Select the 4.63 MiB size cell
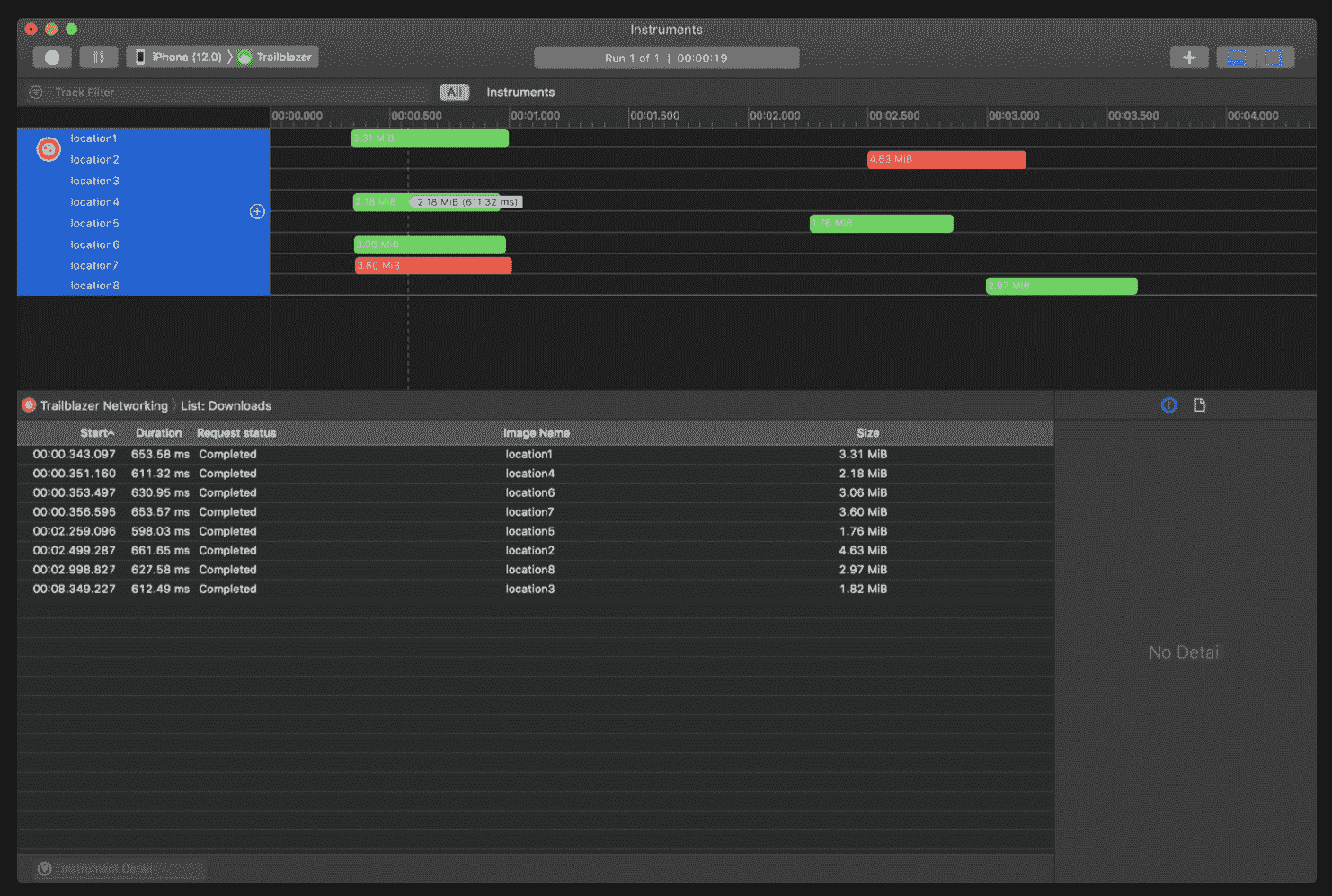The width and height of the screenshot is (1332, 896). 863,551
